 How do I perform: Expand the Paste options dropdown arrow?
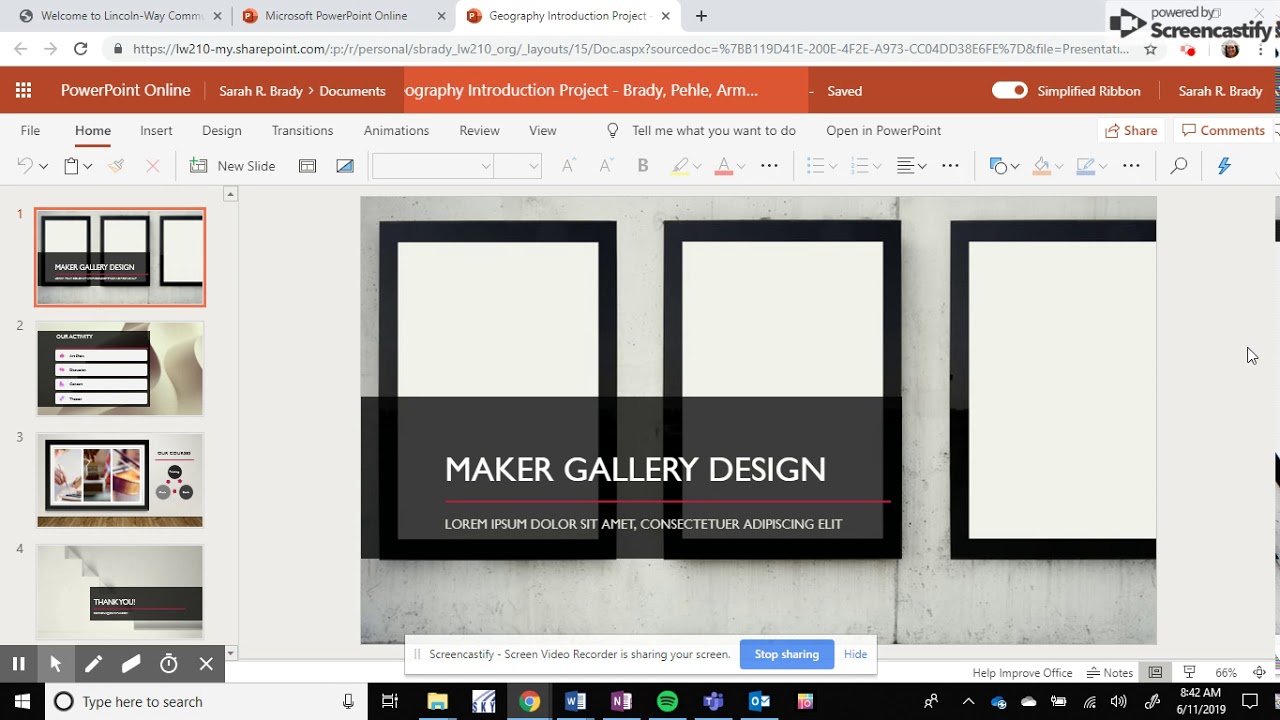88,166
